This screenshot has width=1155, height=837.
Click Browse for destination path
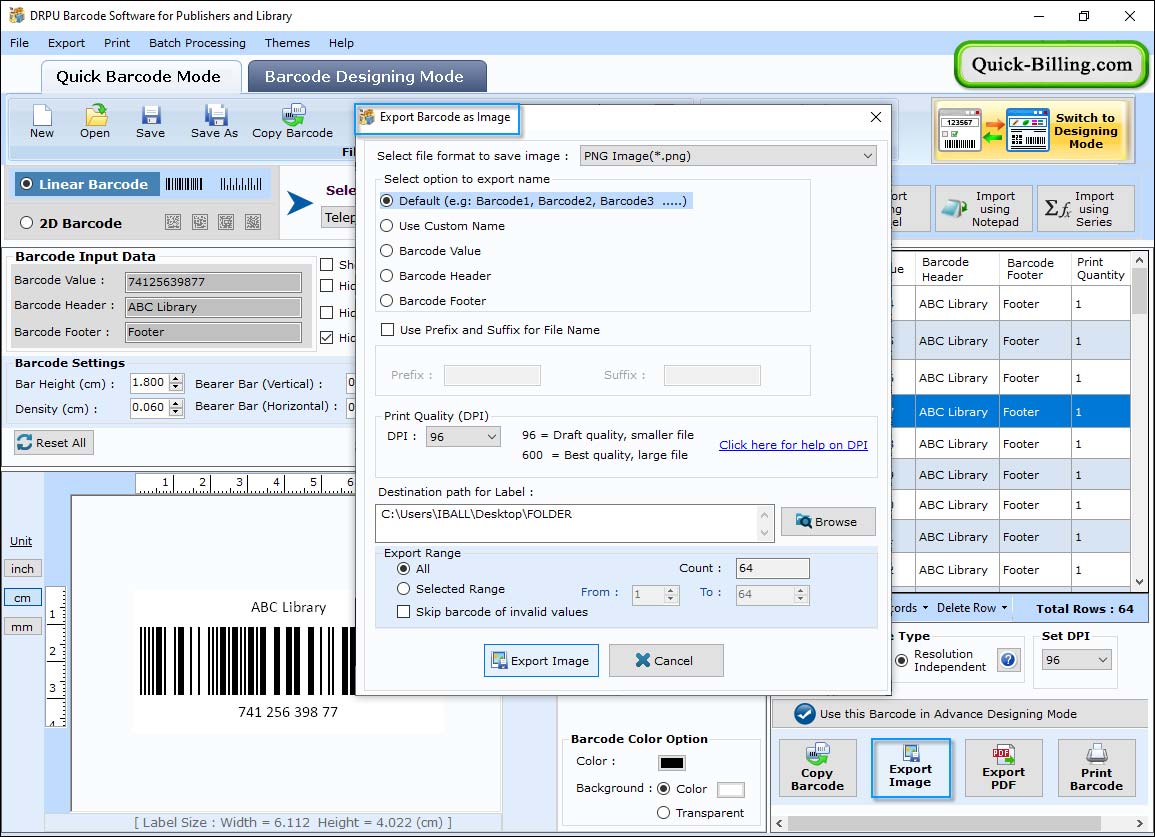(828, 522)
